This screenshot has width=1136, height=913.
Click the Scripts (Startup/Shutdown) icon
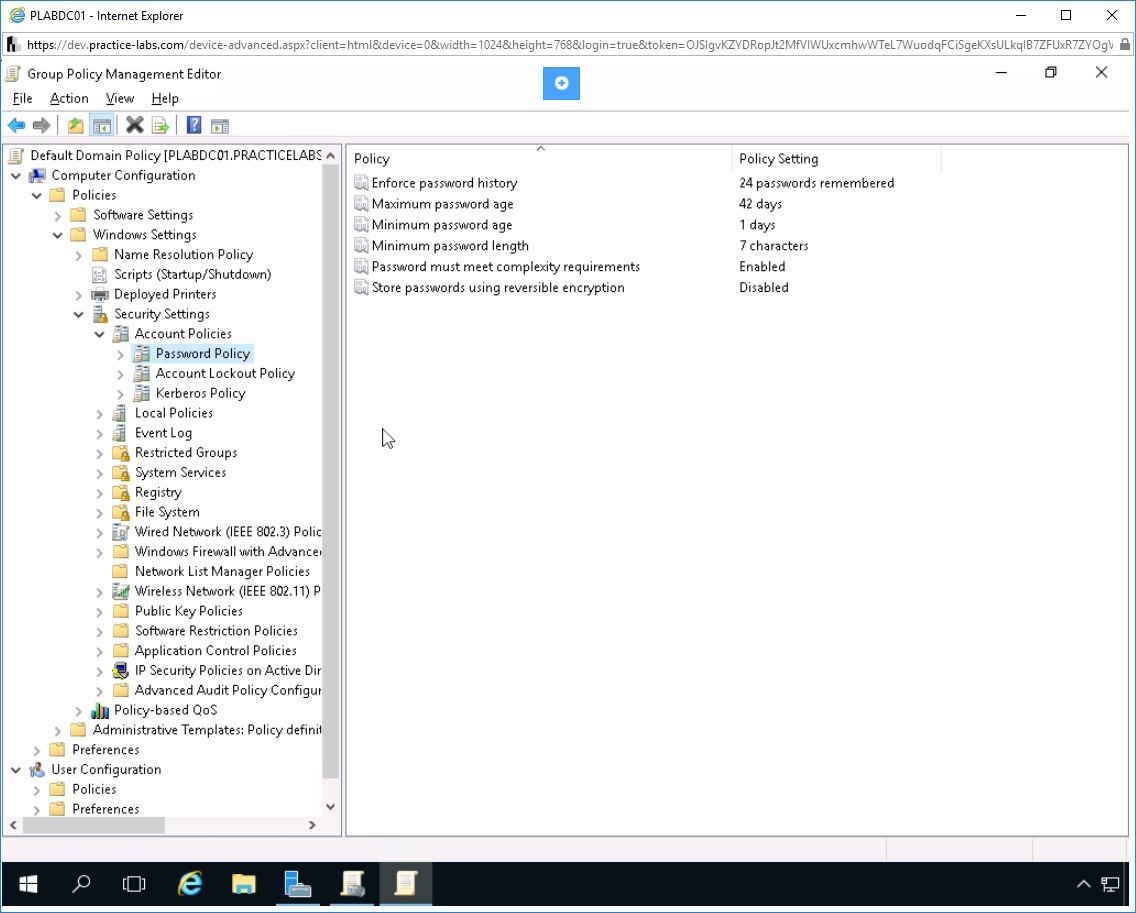[x=99, y=275]
